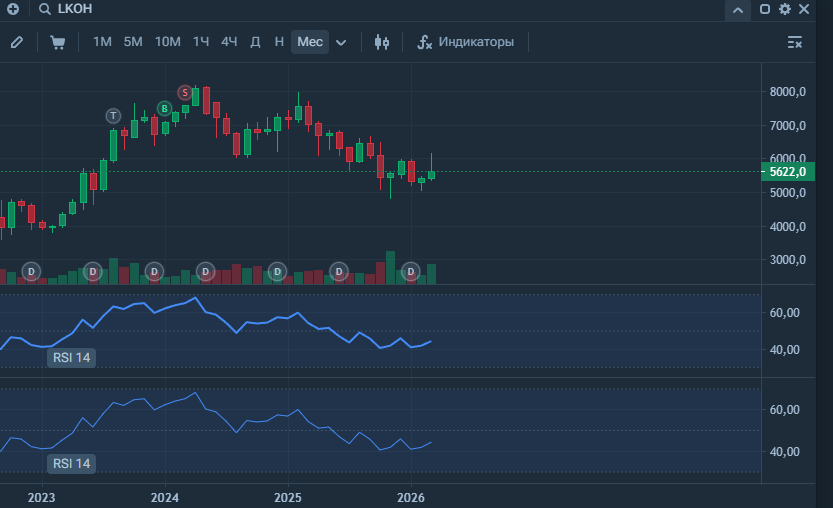The height and width of the screenshot is (508, 833).
Task: Switch to 10M timeframe
Action: (x=167, y=42)
